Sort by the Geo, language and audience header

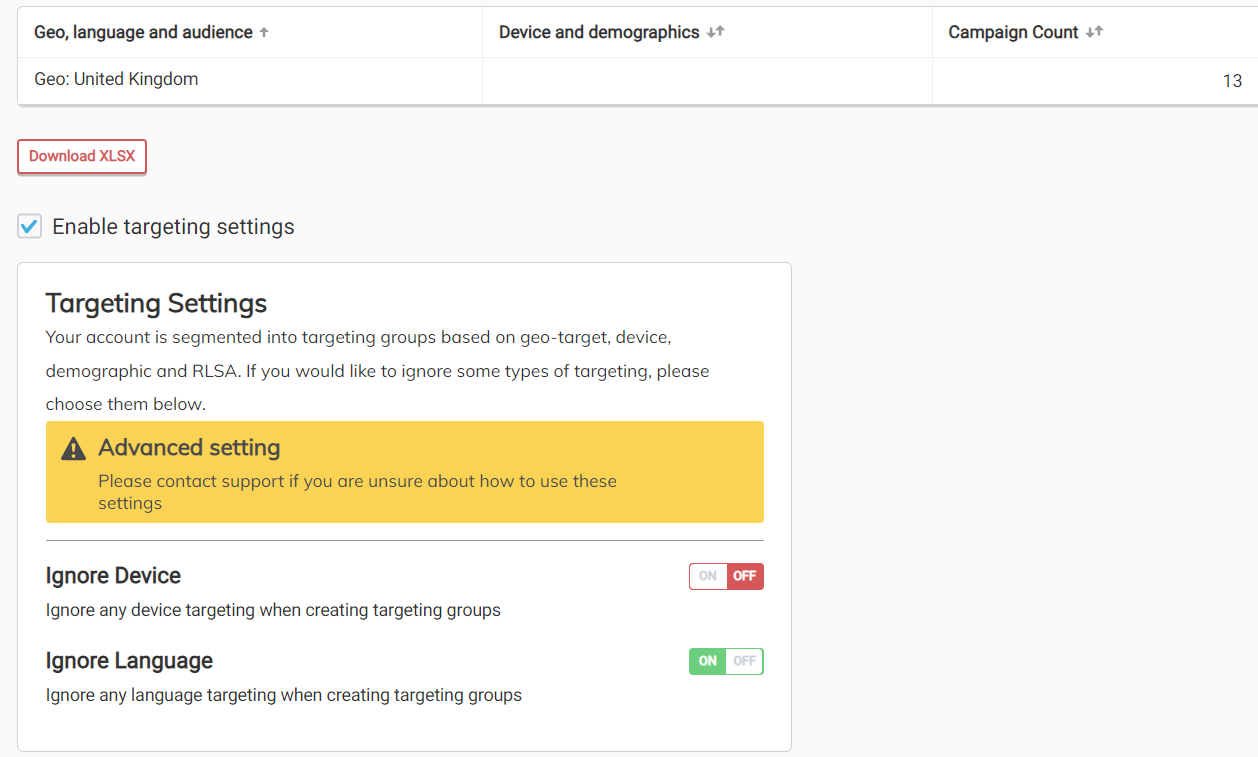(143, 32)
